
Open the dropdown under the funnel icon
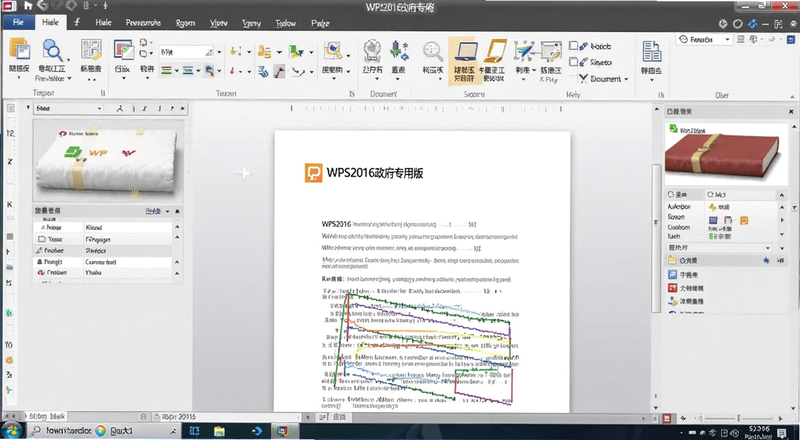pos(523,80)
